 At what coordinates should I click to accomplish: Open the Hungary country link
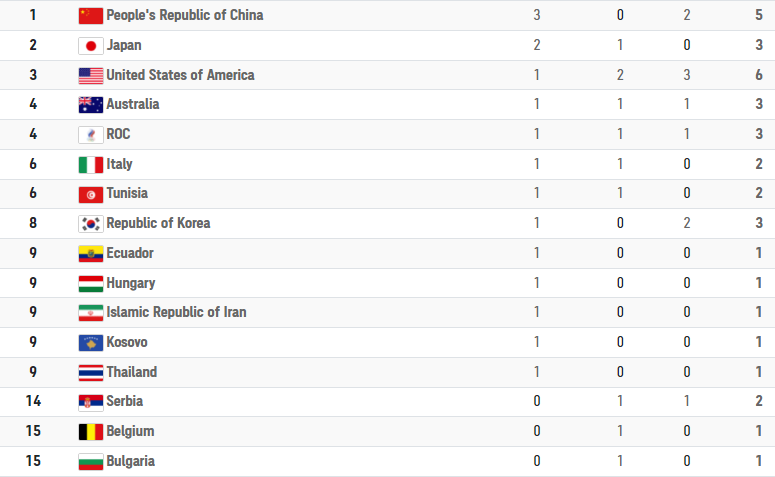tap(130, 283)
